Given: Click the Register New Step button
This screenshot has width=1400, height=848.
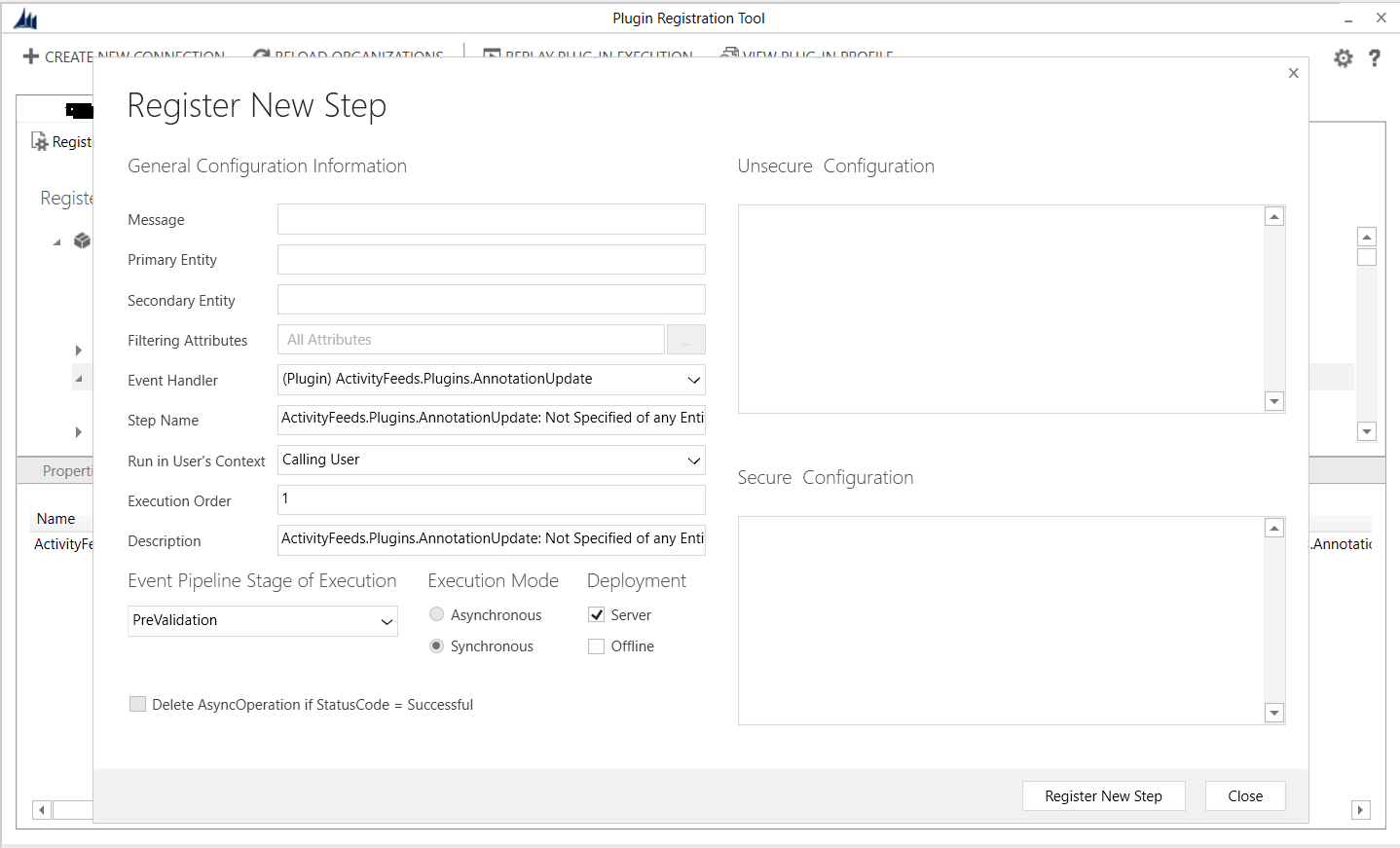Looking at the screenshot, I should pos(1103,795).
